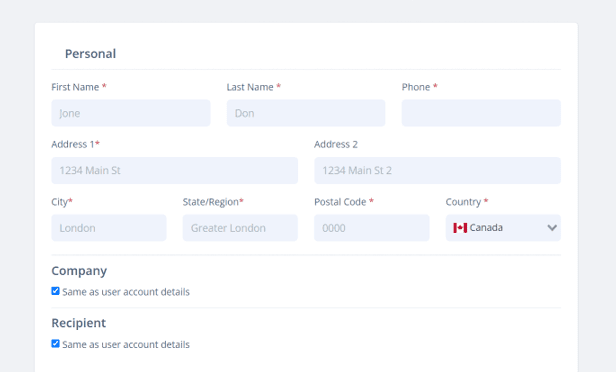Click the Postal Code field

coord(372,228)
